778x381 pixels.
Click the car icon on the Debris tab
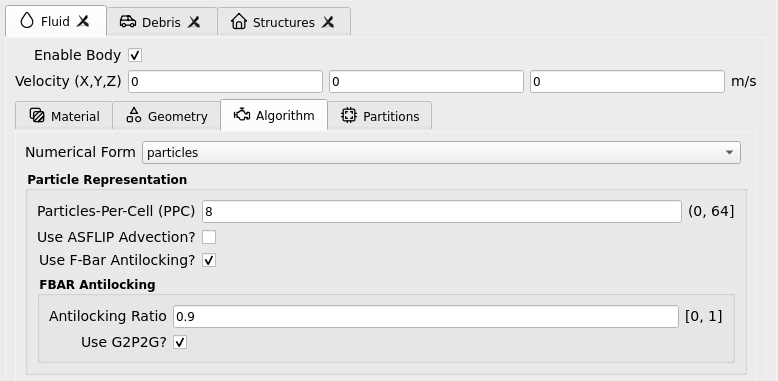[x=128, y=21]
